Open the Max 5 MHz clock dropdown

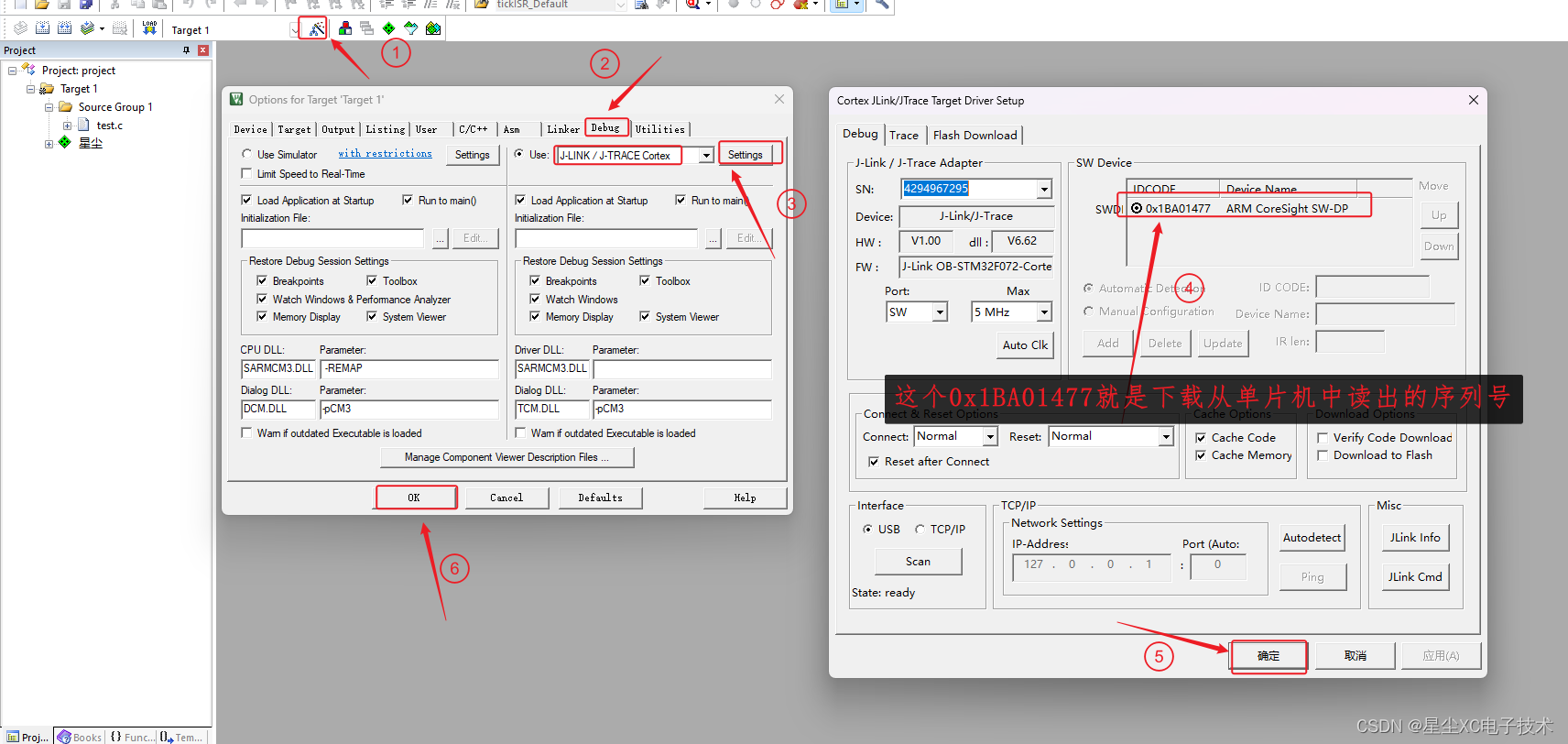[x=1044, y=312]
